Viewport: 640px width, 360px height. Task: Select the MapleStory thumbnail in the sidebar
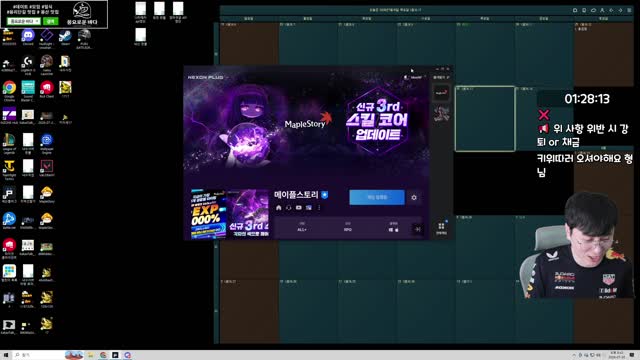point(441,93)
